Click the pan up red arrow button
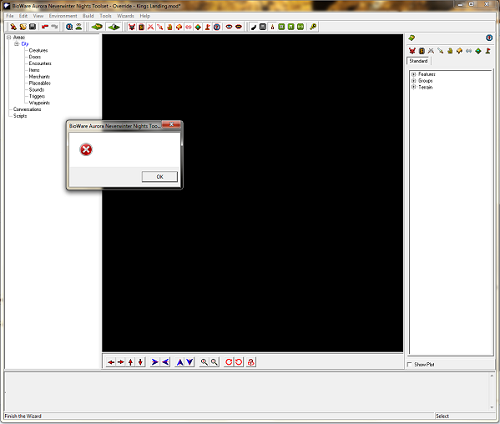The height and width of the screenshot is (424, 500). pos(131,362)
